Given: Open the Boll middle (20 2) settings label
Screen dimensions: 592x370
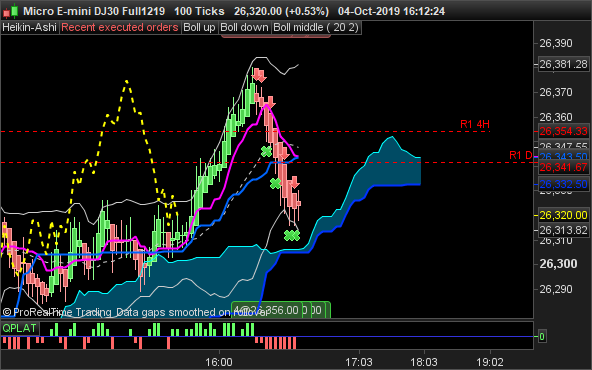Looking at the screenshot, I should coord(316,28).
